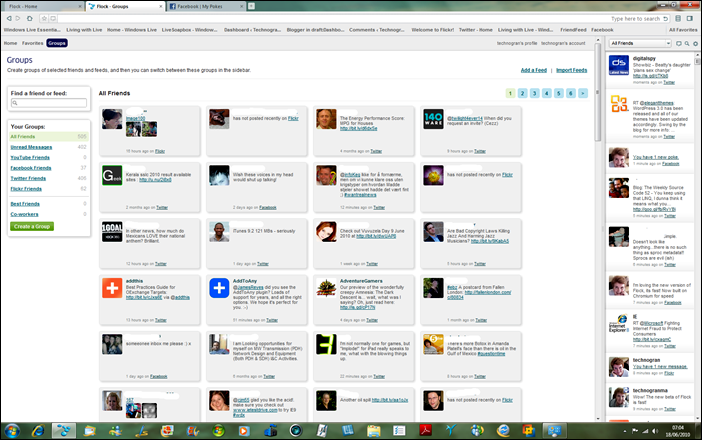Open technogran's account link
This screenshot has width=702, height=440.
tap(563, 43)
